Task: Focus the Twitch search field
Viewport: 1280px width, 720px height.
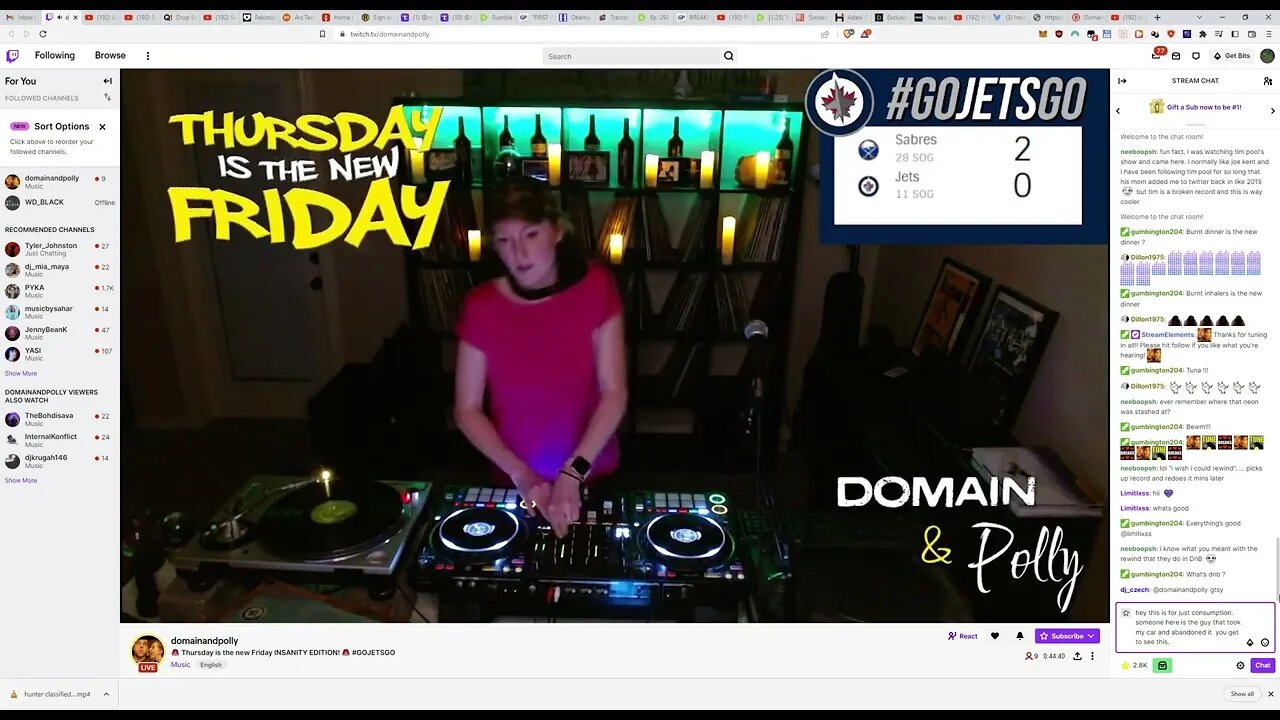Action: point(630,56)
